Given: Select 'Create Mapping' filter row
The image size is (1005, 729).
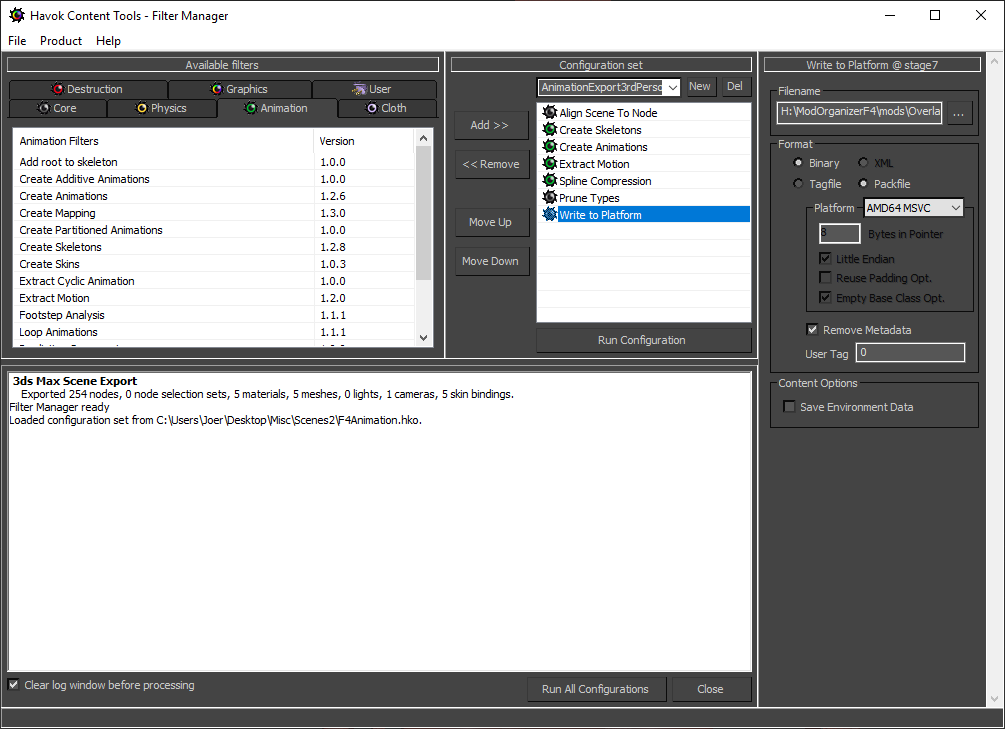Looking at the screenshot, I should [x=214, y=213].
